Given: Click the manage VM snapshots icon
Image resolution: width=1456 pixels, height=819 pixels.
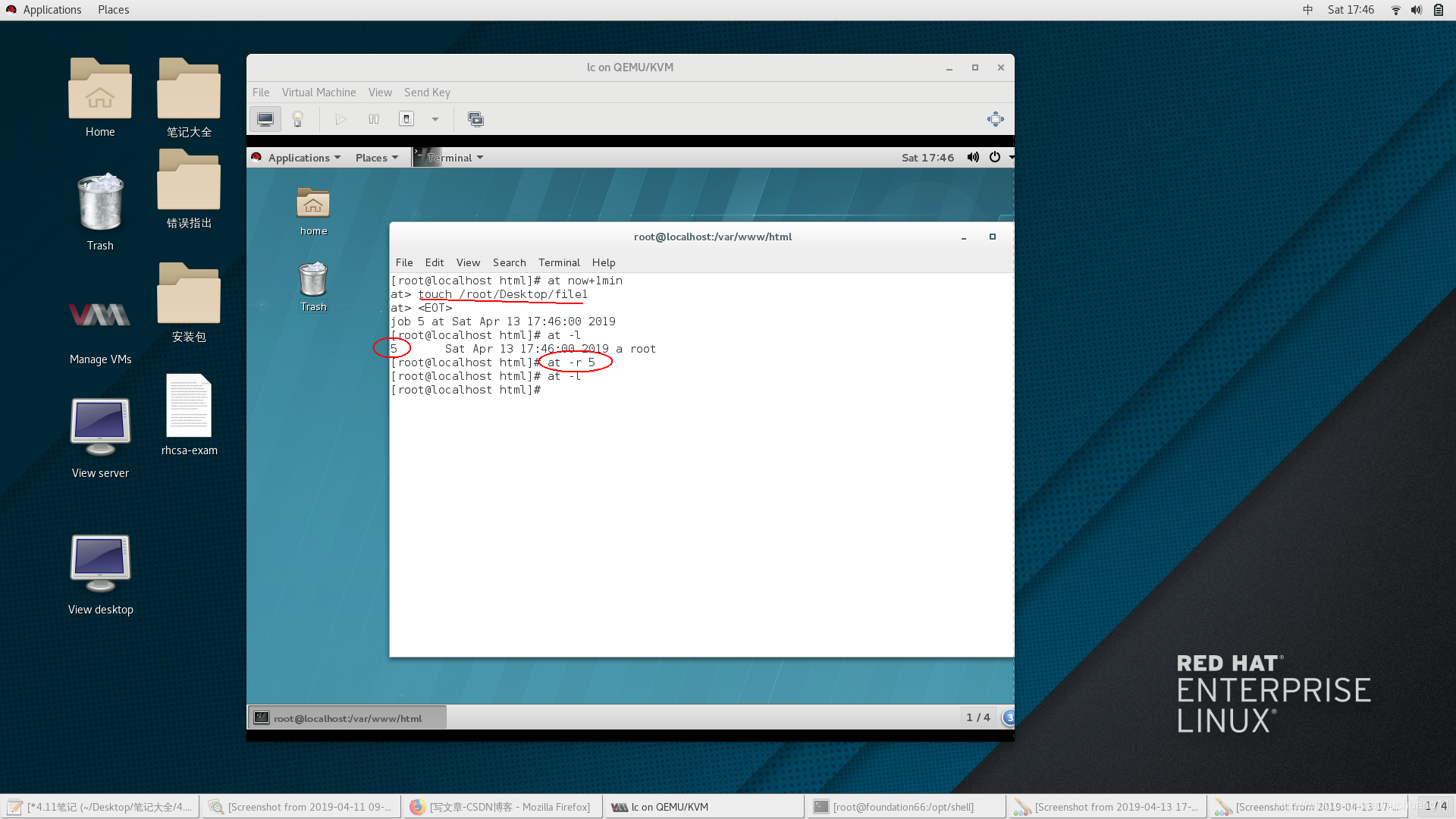Looking at the screenshot, I should [475, 119].
